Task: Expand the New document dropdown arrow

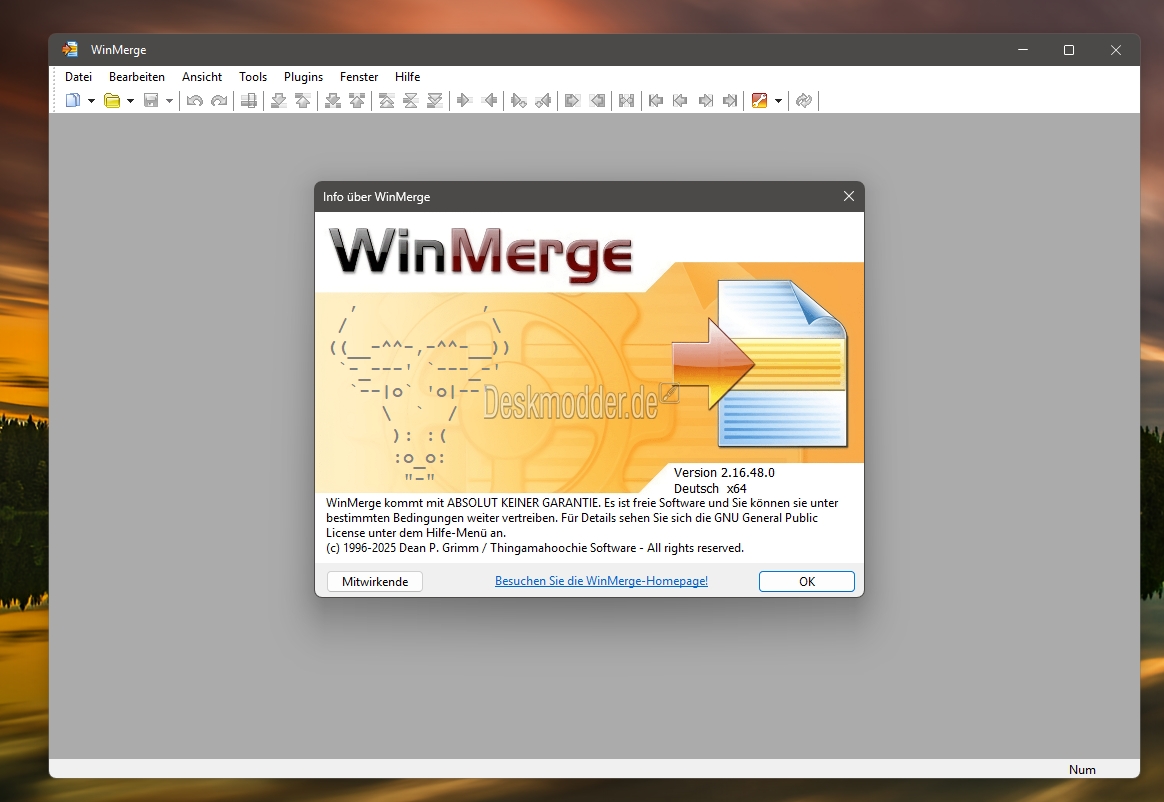Action: pyautogui.click(x=91, y=100)
